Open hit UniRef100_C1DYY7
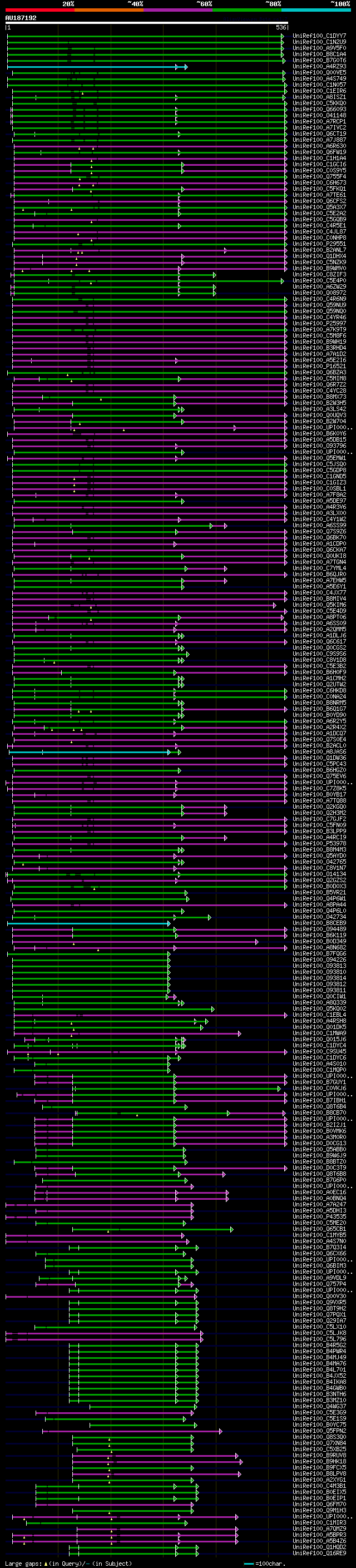356x1568 pixels. pyautogui.click(x=319, y=36)
